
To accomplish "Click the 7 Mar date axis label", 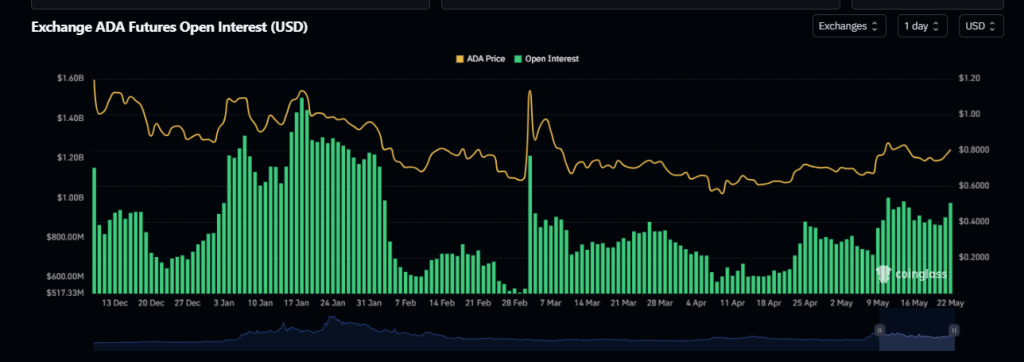I will [551, 303].
